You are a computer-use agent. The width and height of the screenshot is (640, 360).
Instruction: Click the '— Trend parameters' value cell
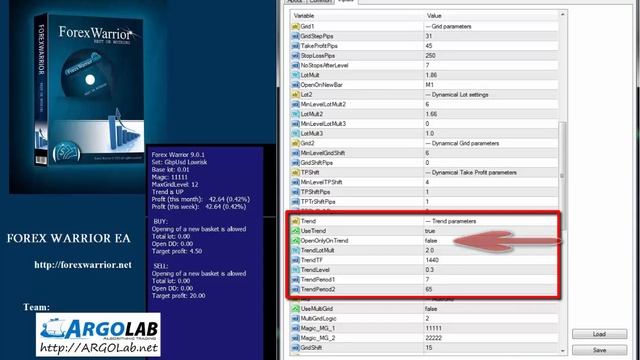coord(491,221)
